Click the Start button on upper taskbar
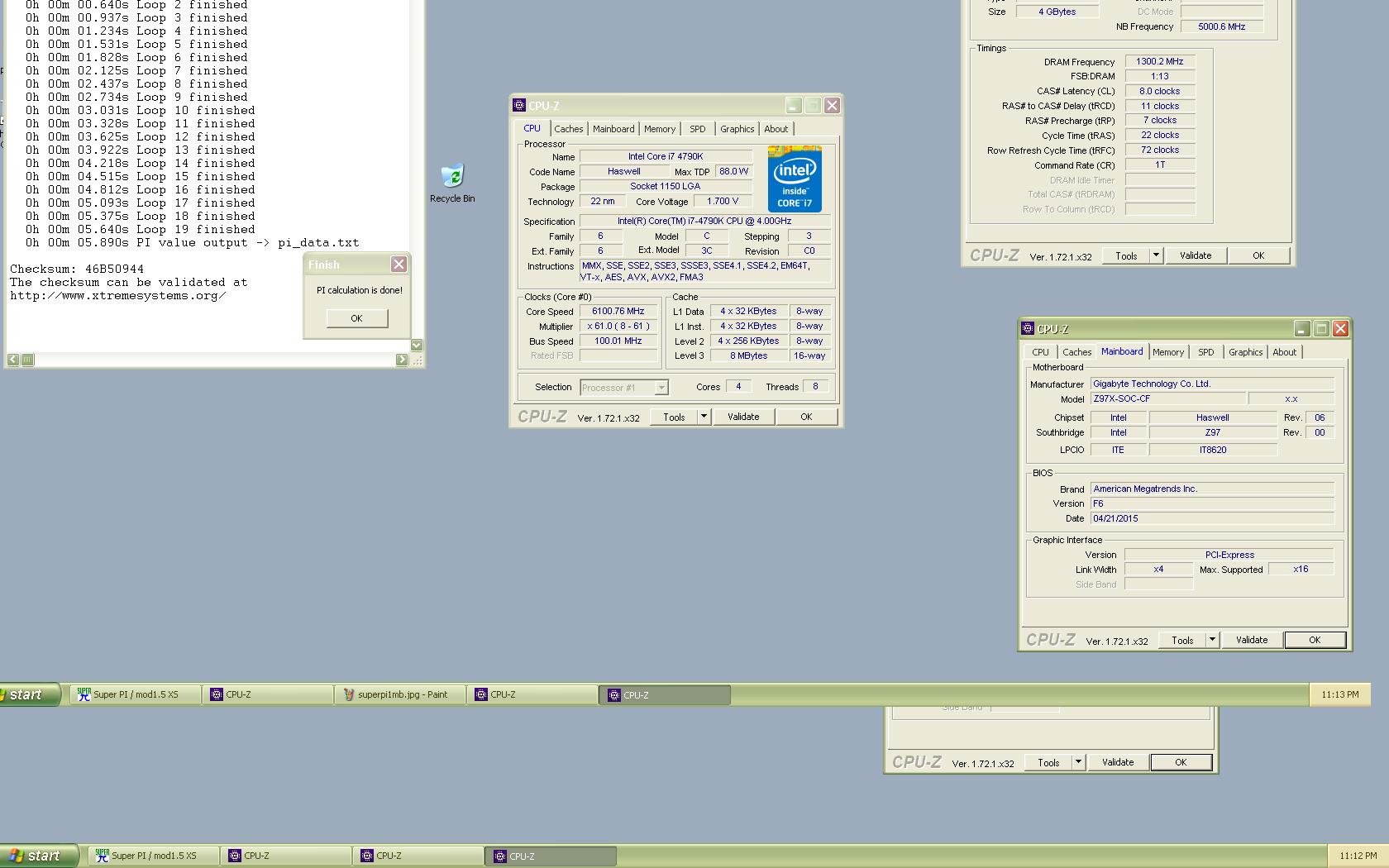The height and width of the screenshot is (868, 1389). 31,694
